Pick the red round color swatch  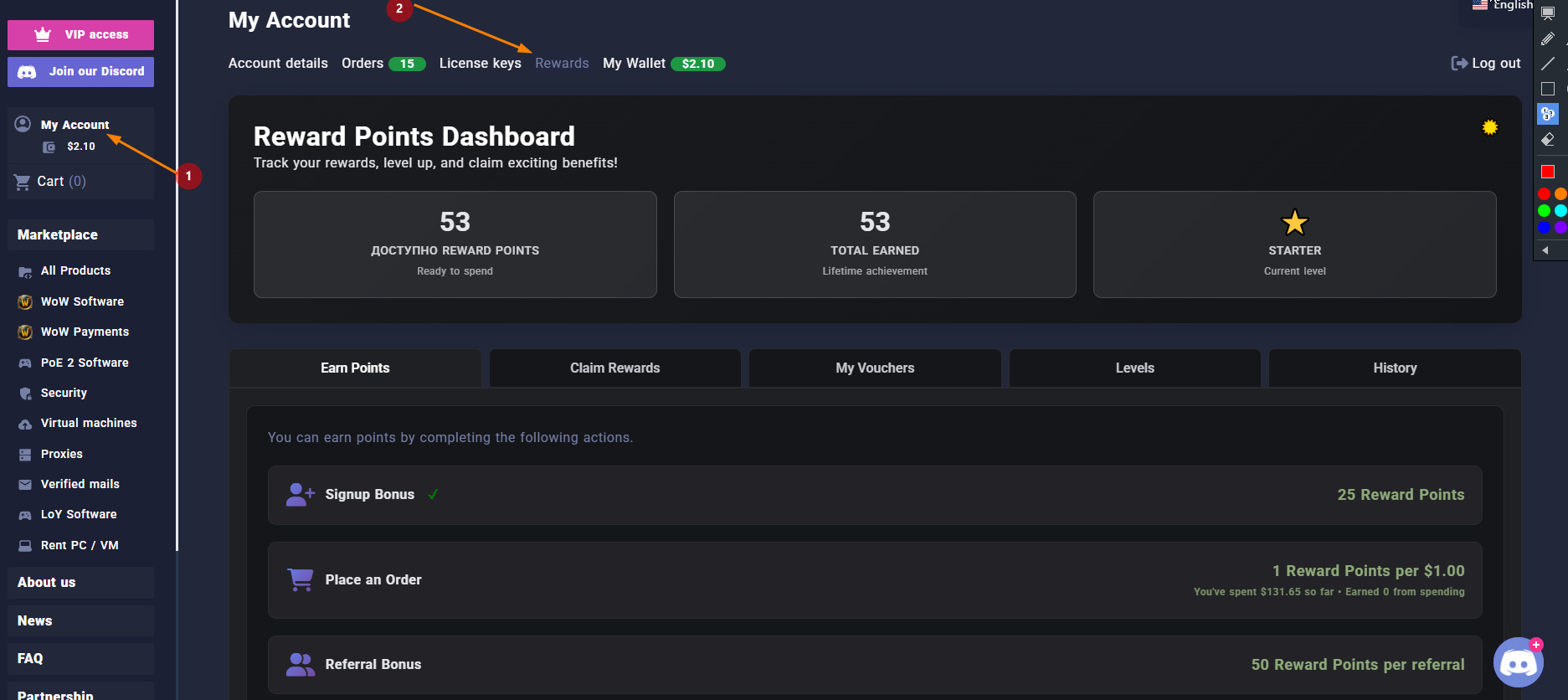[1544, 194]
